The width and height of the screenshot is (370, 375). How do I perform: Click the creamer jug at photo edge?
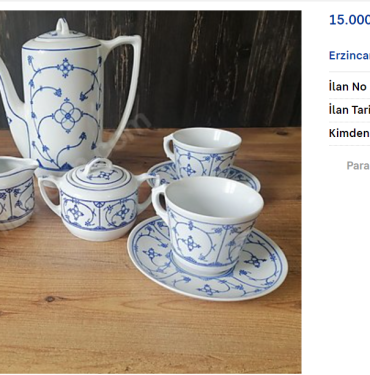tap(16, 193)
